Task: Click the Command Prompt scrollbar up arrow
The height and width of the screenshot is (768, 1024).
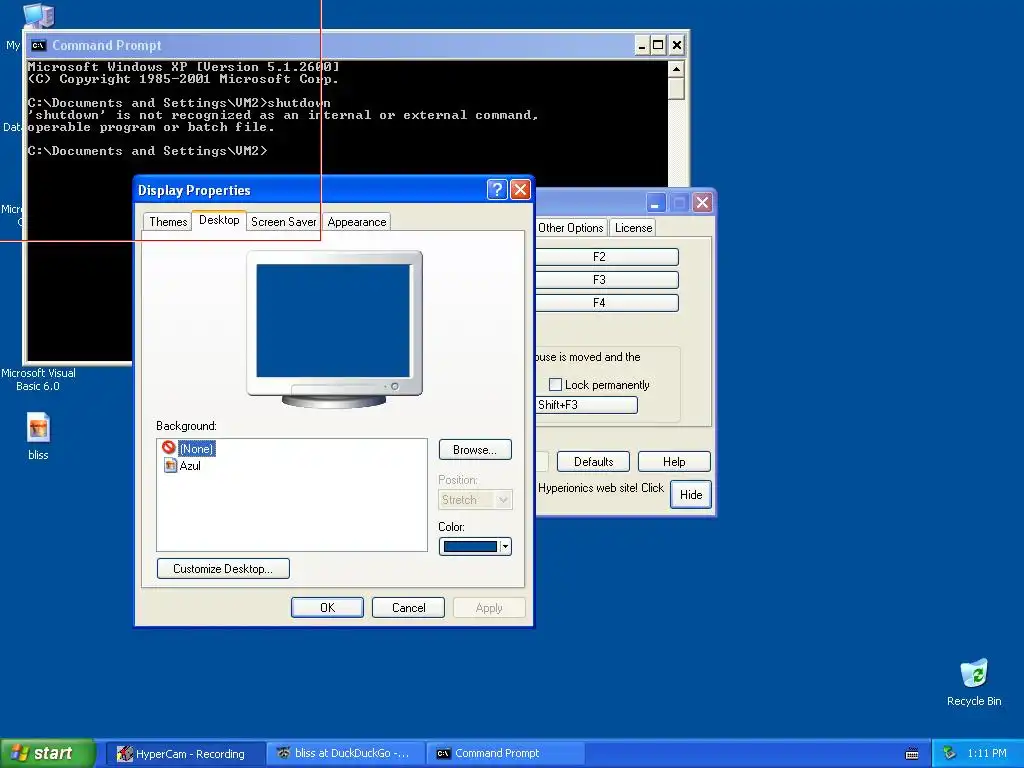Action: (677, 69)
